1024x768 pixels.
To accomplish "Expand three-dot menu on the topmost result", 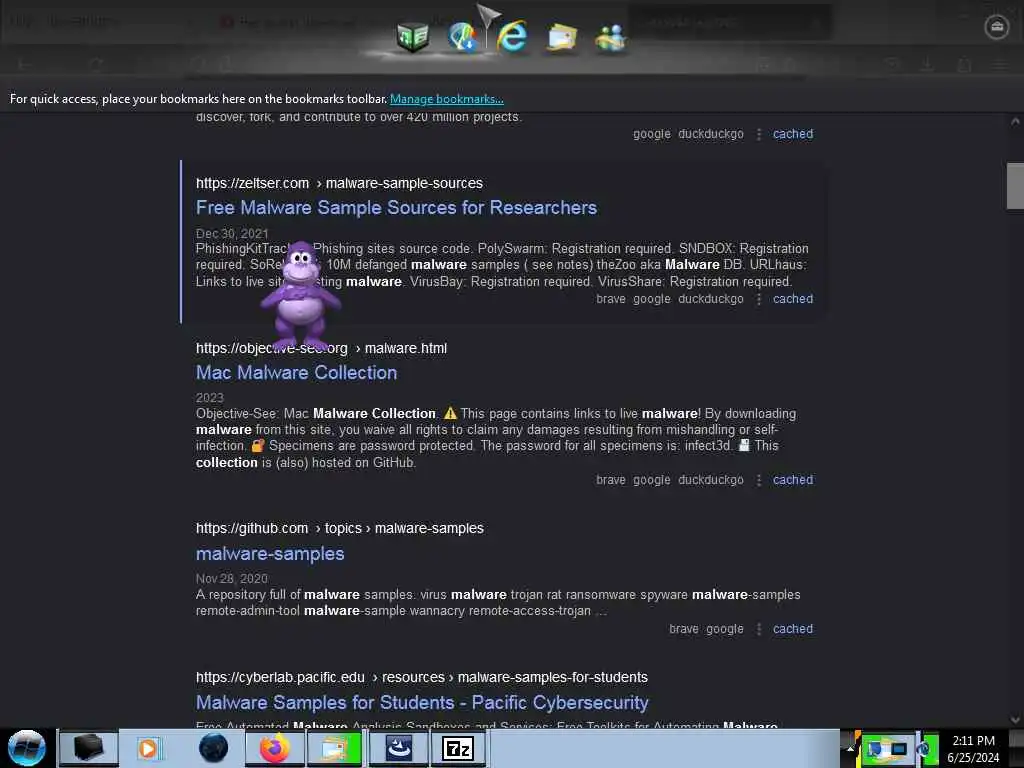I will tap(759, 134).
